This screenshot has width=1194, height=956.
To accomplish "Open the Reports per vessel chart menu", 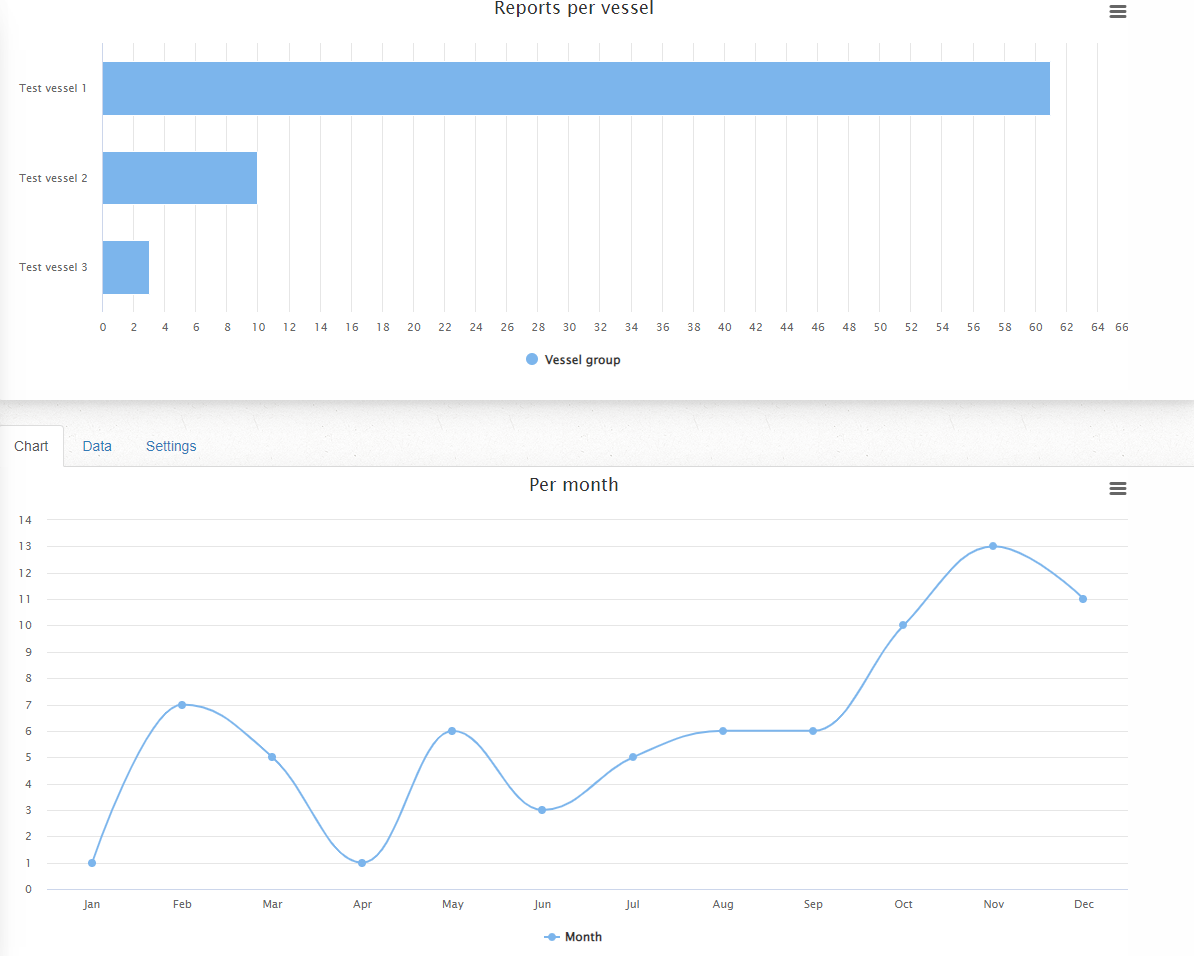I will coord(1118,12).
